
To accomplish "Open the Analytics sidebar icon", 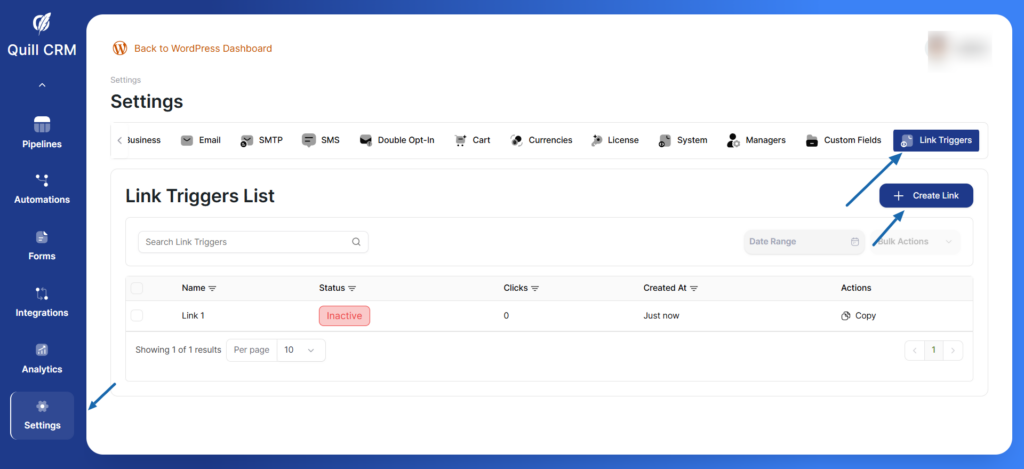I will coord(42,358).
